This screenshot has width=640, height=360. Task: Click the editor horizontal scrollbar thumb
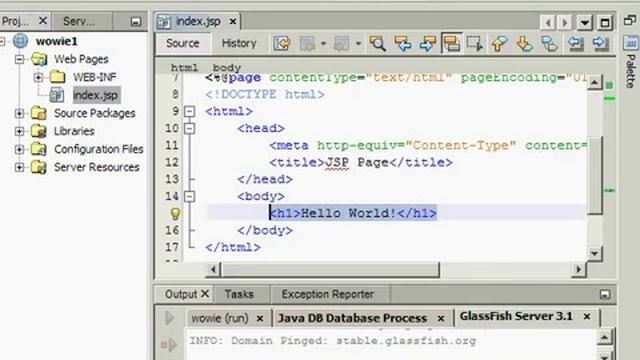[330, 269]
